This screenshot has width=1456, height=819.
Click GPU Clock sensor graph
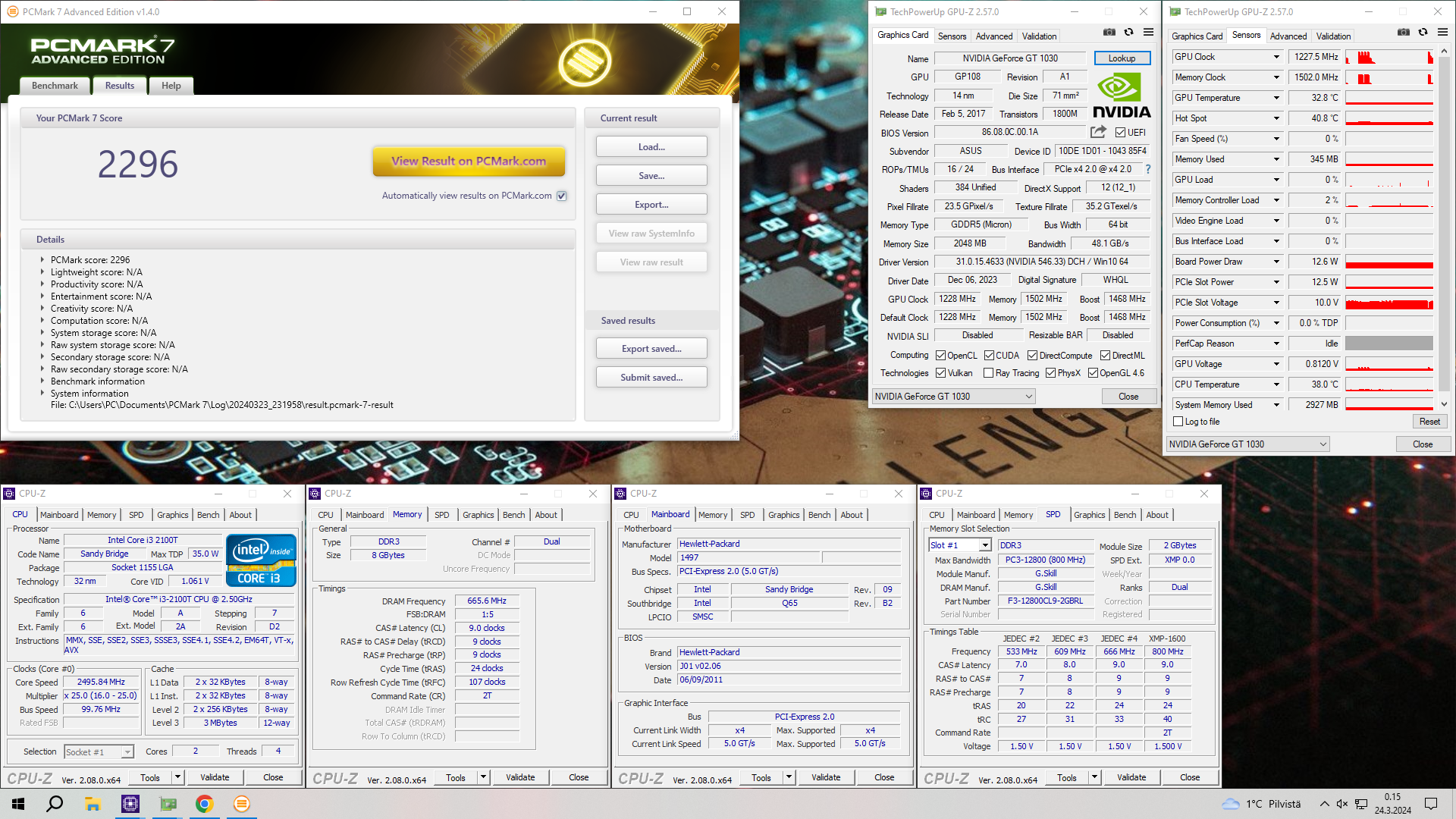pyautogui.click(x=1389, y=57)
